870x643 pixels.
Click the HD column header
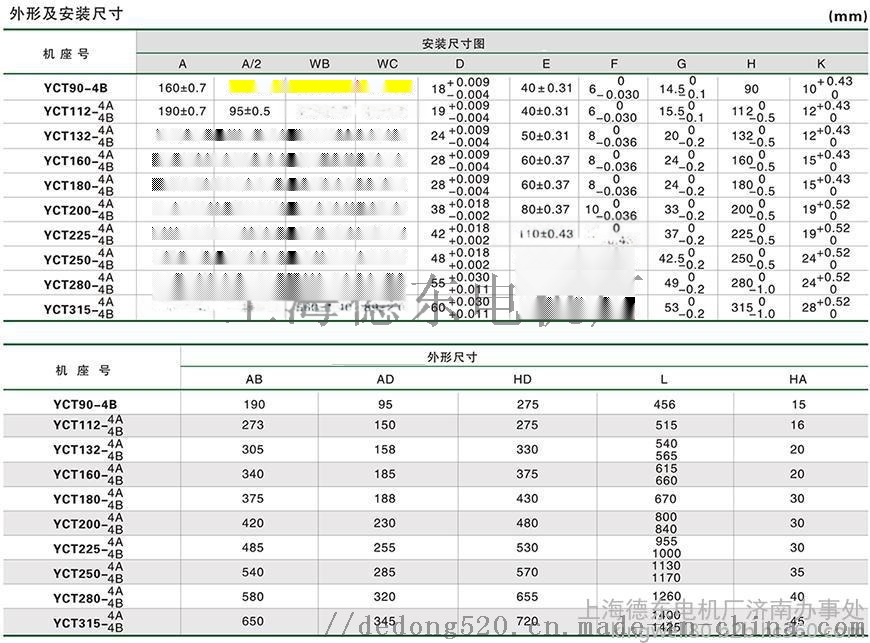pos(523,379)
